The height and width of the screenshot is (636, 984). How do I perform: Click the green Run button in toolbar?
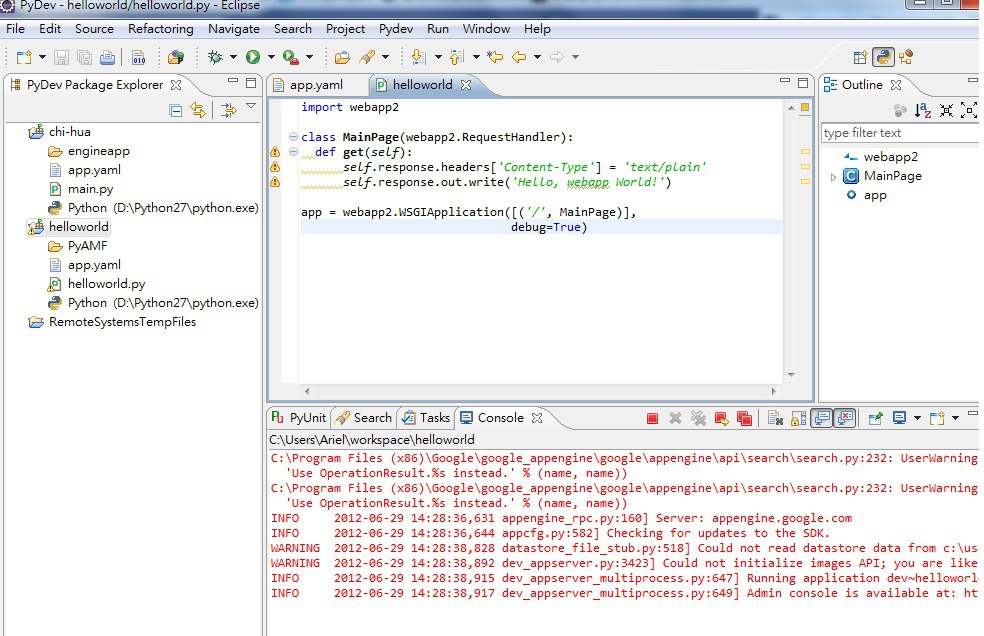coord(252,57)
